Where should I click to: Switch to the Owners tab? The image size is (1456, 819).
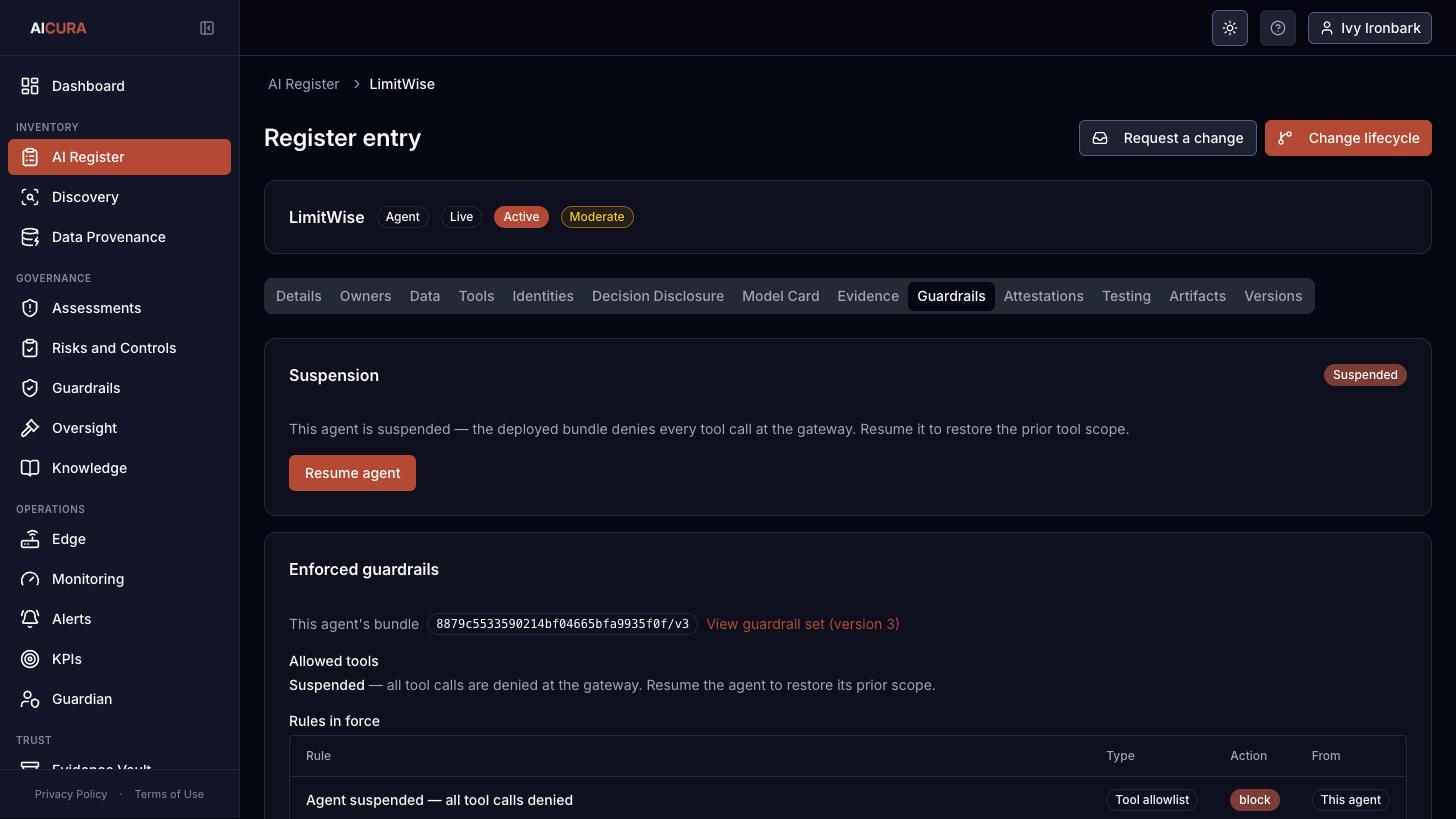[x=365, y=296]
